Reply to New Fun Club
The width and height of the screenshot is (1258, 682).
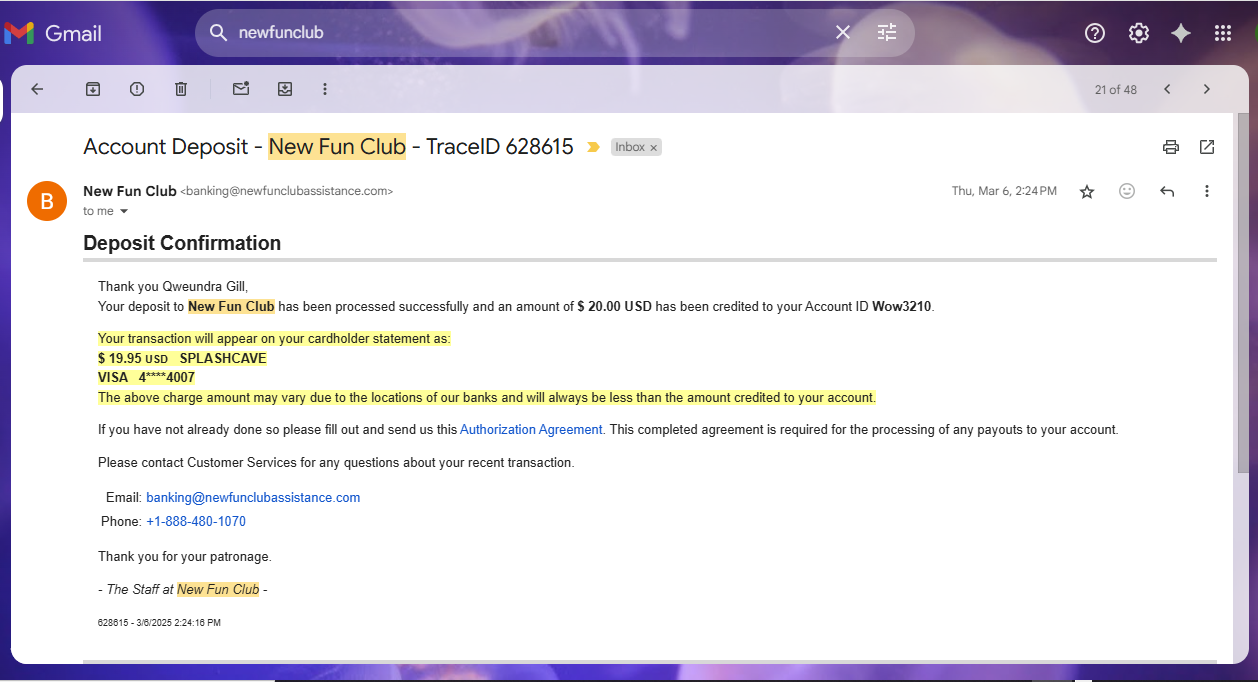(1167, 191)
